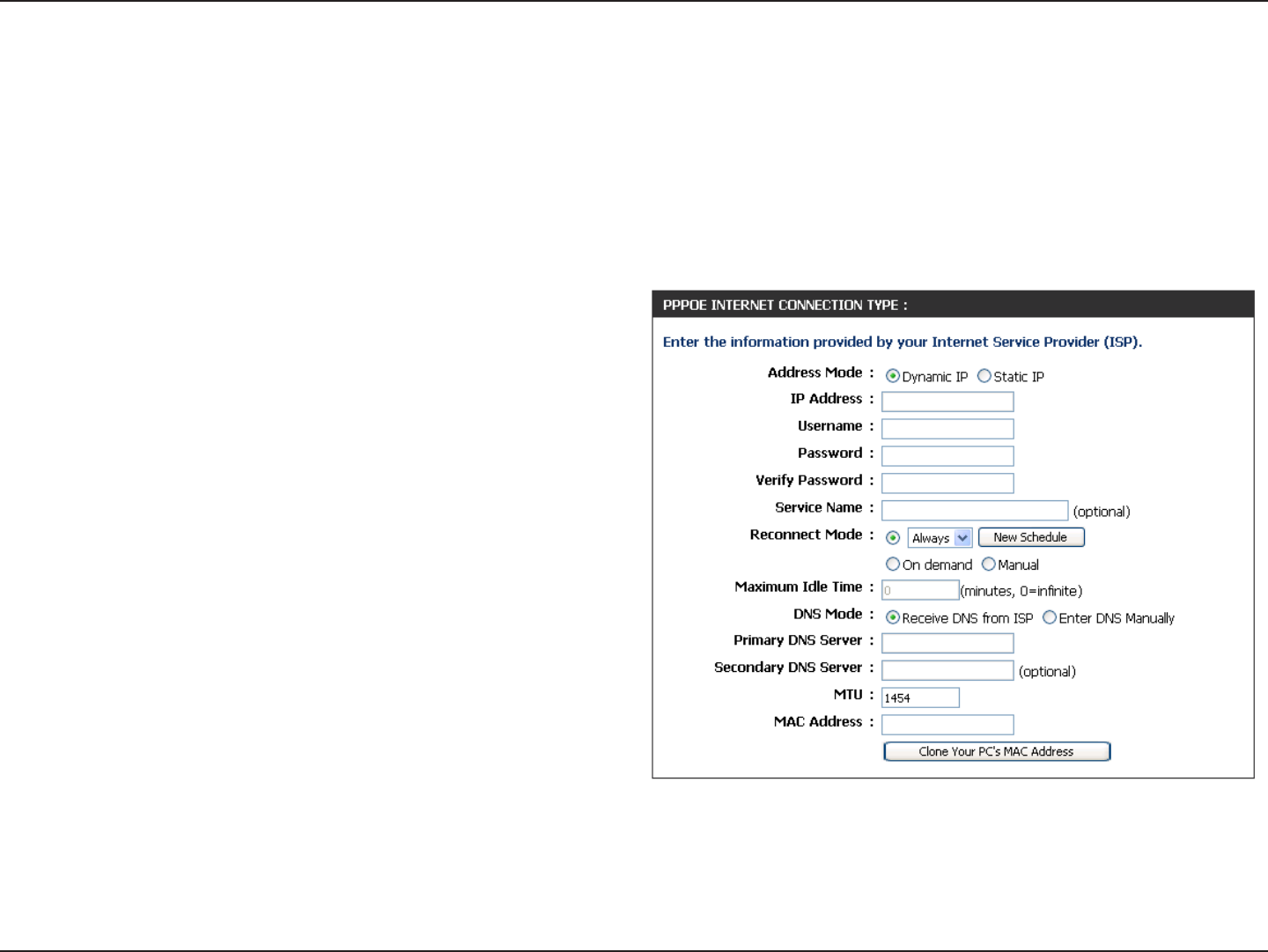Click the '(optional)' text beside Service Name

click(x=1102, y=512)
